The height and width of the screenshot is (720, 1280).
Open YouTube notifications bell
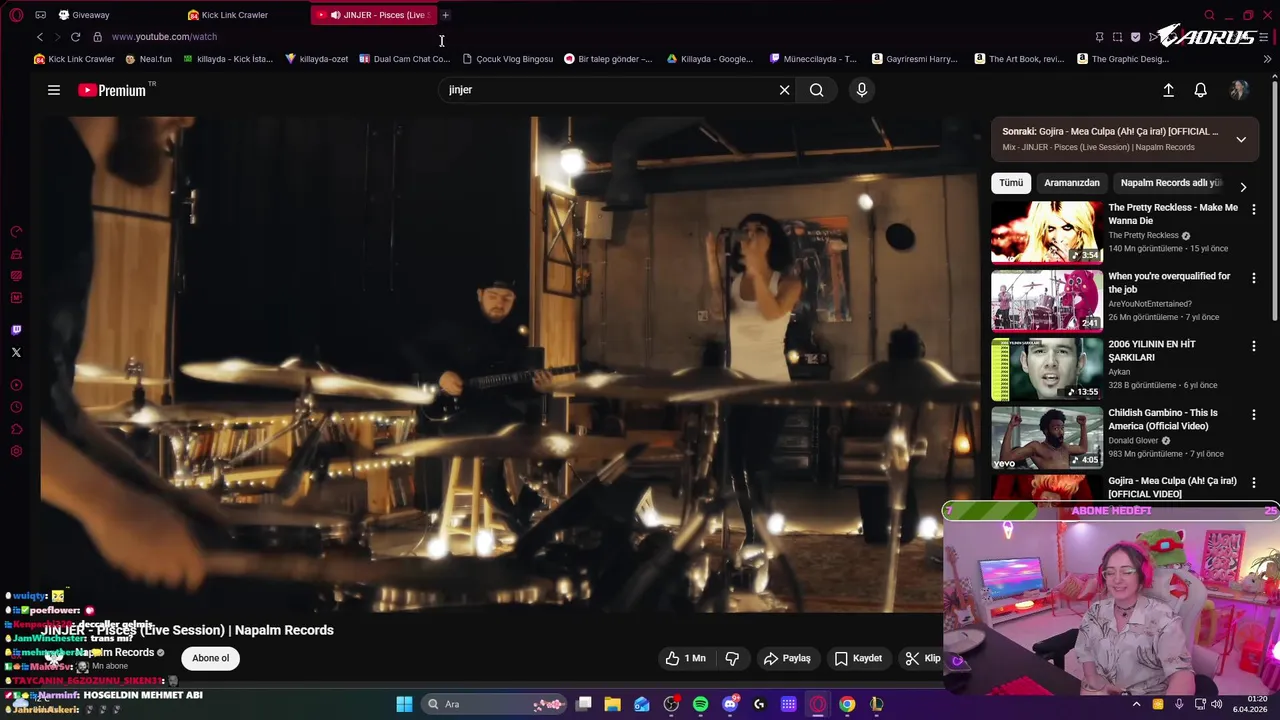(1201, 90)
